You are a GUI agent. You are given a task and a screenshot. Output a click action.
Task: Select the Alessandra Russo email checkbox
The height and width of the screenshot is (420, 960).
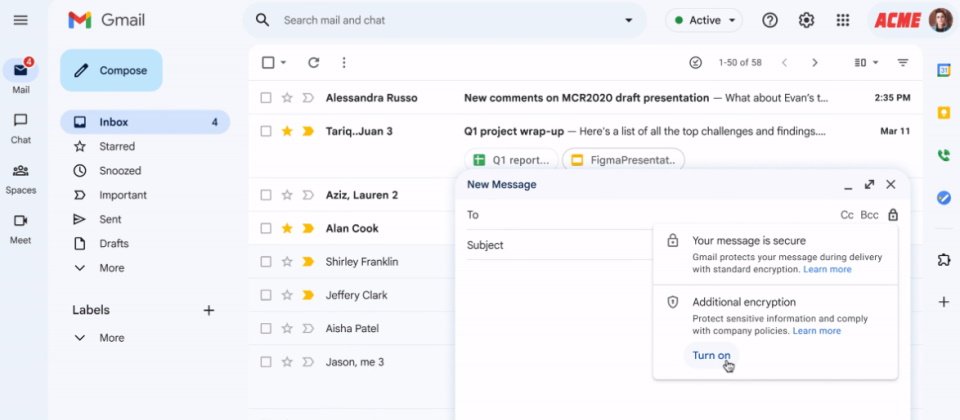click(266, 98)
